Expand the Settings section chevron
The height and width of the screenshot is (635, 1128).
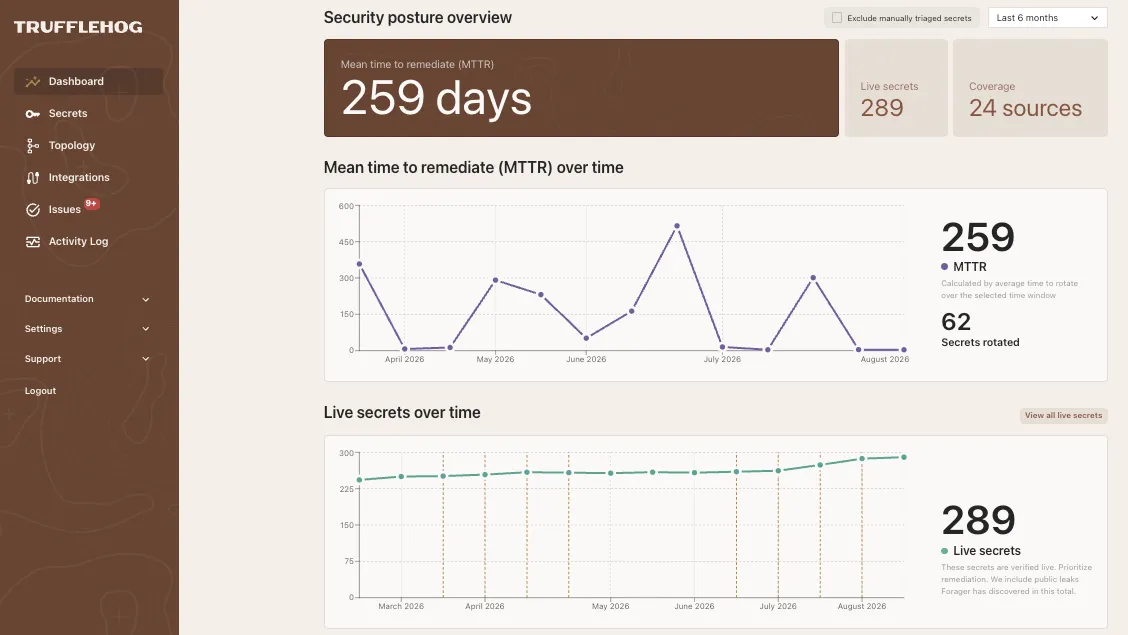pyautogui.click(x=146, y=329)
